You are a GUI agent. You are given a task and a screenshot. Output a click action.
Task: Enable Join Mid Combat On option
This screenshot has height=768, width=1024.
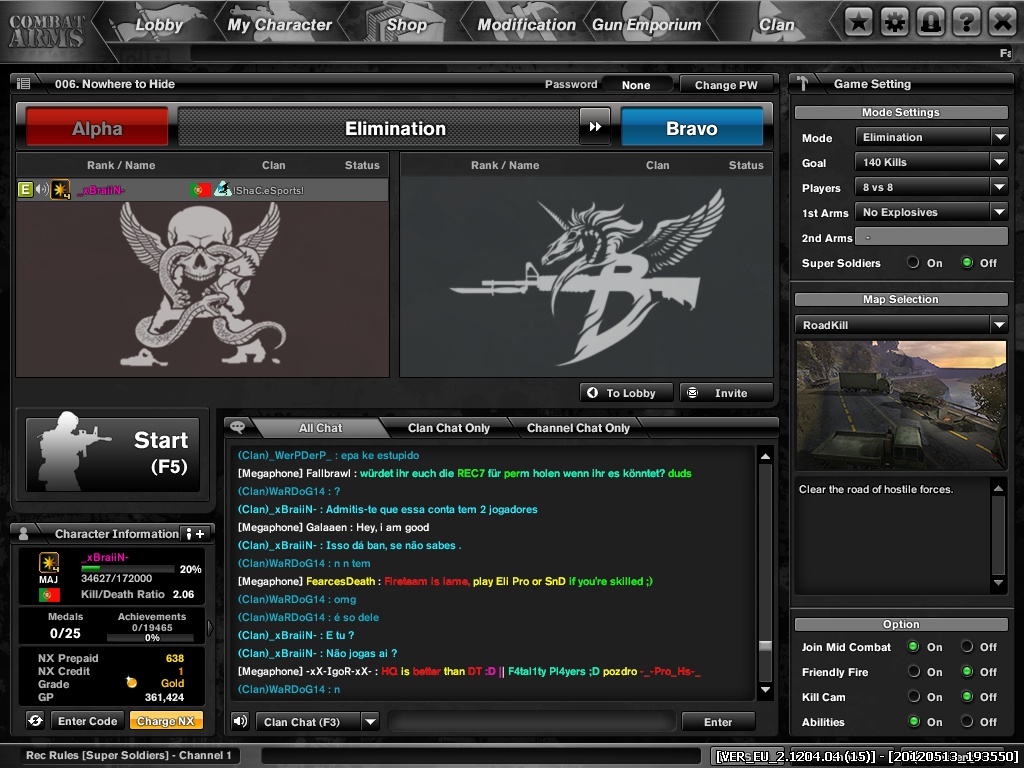click(913, 647)
